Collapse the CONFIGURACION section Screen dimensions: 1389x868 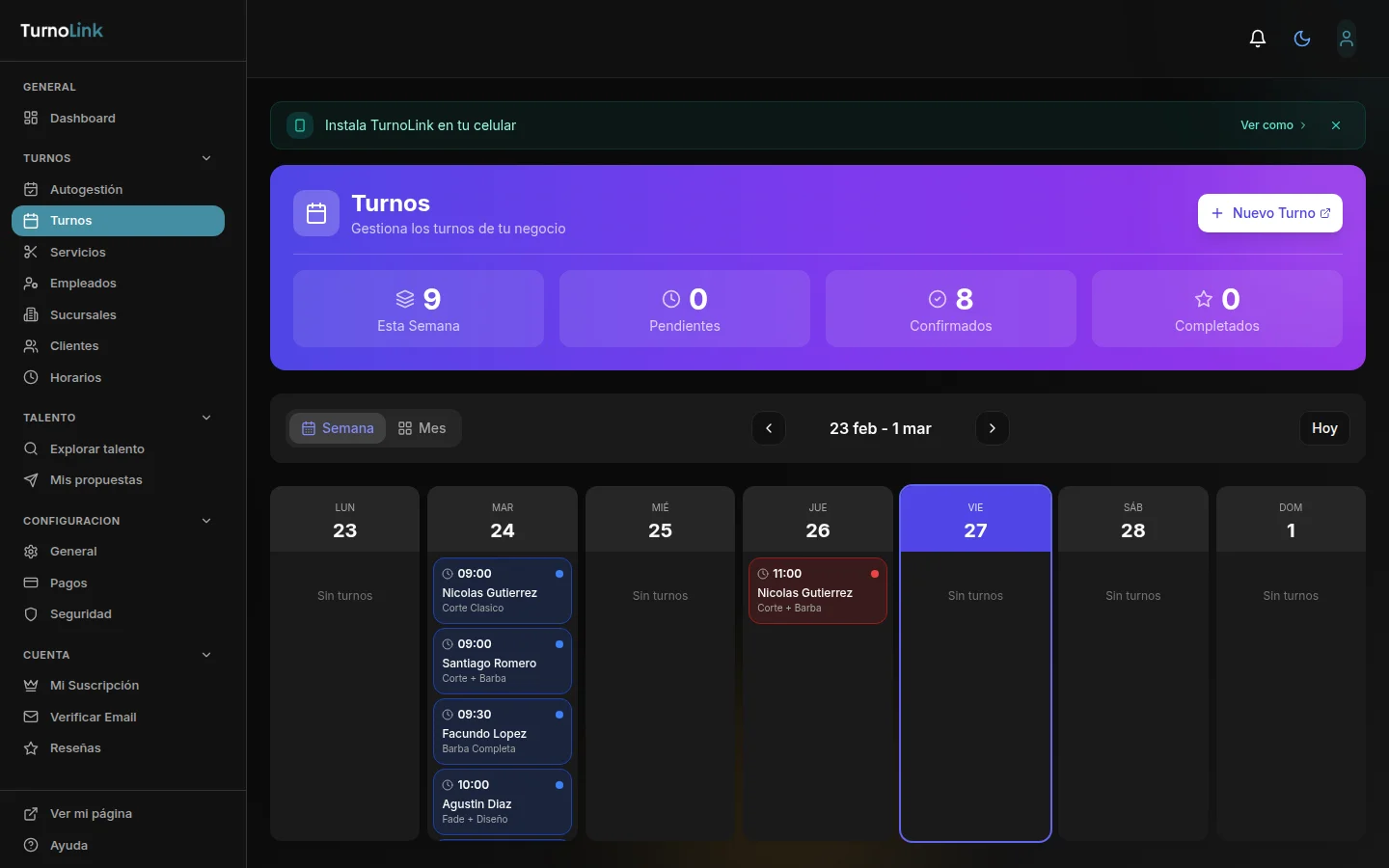coord(206,521)
